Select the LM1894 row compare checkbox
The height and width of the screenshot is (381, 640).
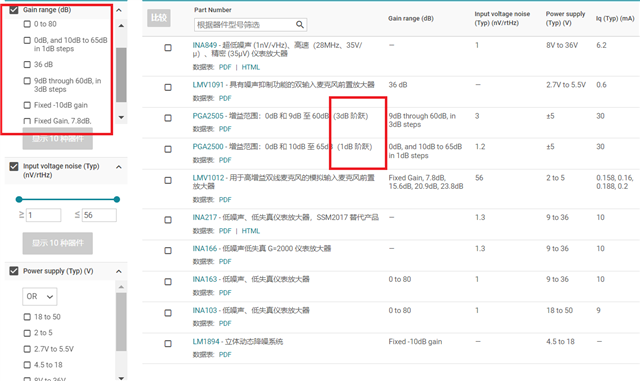click(x=168, y=344)
